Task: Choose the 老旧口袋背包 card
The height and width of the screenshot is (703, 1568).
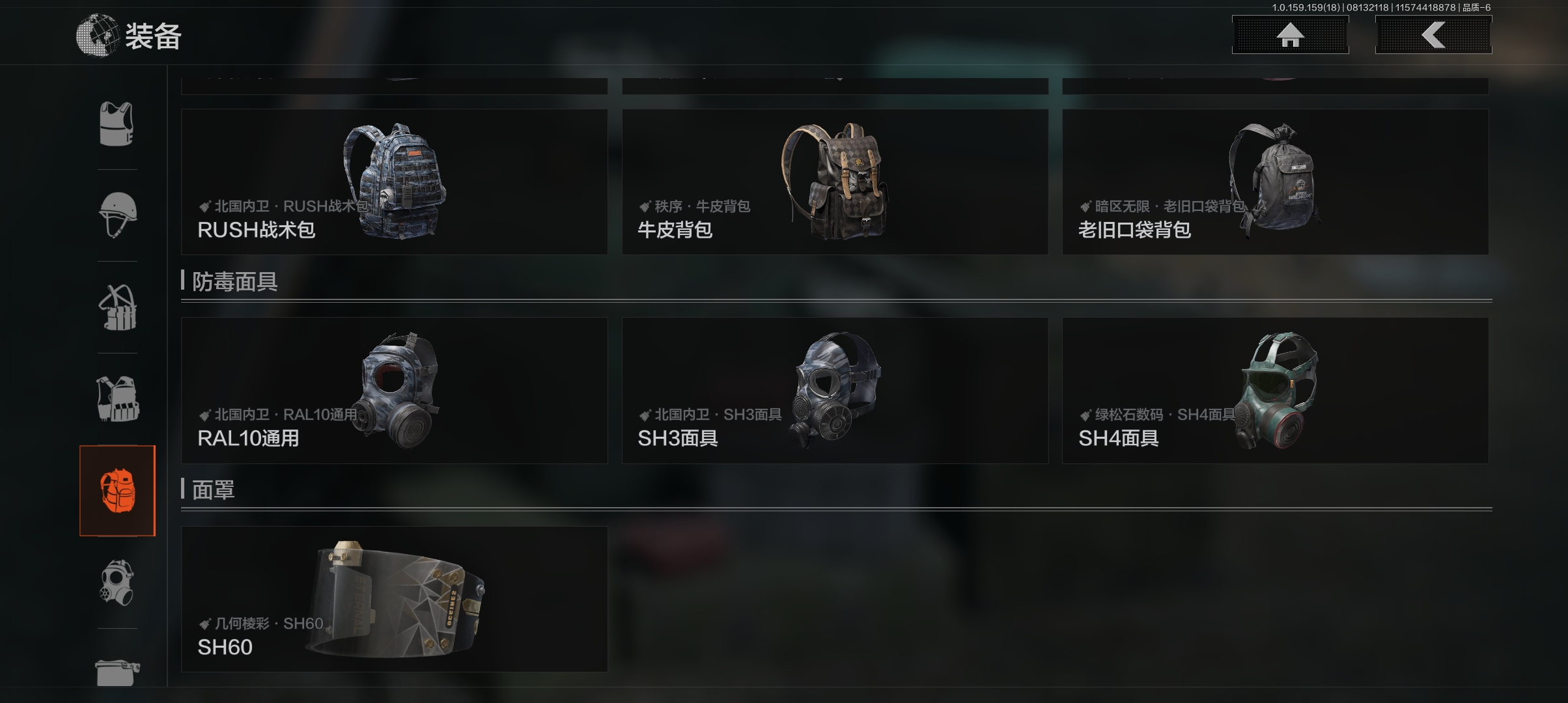Action: tap(1275, 182)
